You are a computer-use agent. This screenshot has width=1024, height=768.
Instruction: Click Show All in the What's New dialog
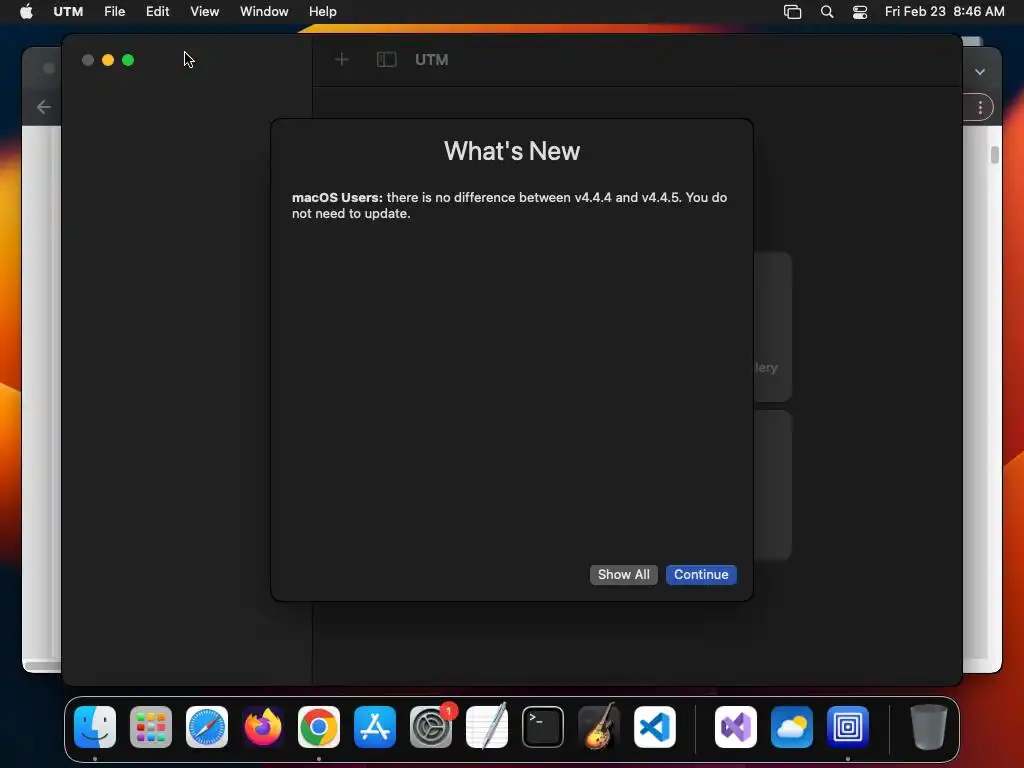click(623, 575)
